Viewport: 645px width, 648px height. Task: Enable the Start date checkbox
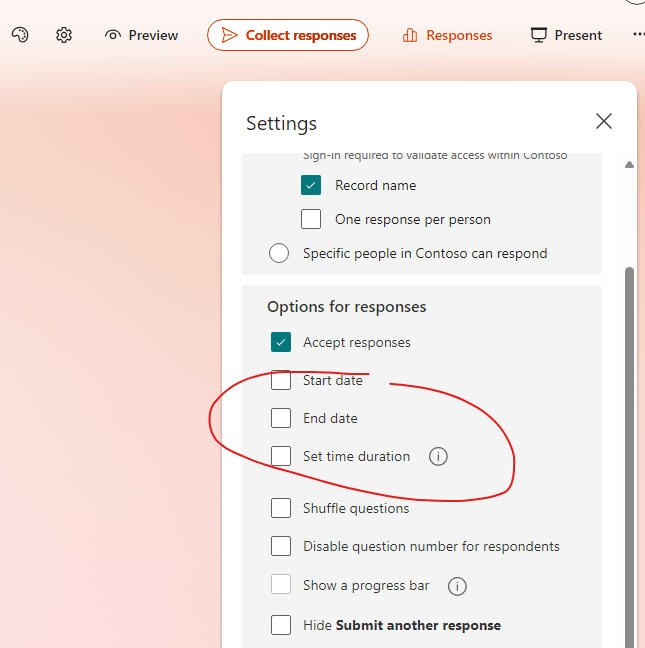tap(281, 380)
